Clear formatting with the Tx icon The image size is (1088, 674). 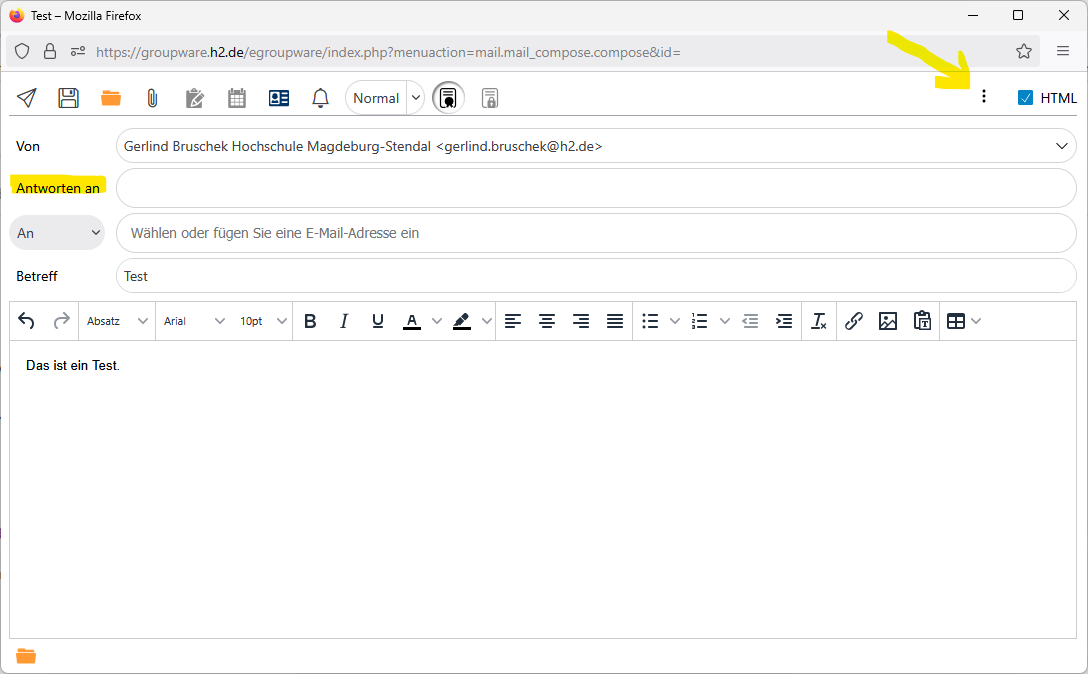coord(818,321)
